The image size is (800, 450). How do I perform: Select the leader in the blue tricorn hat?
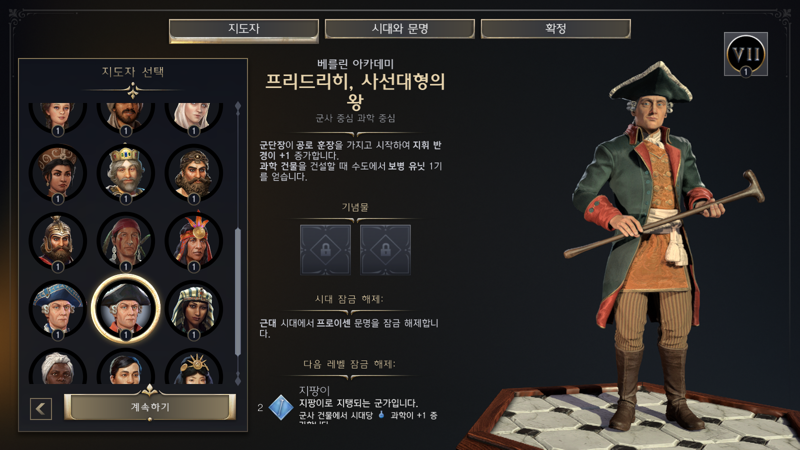[58, 309]
